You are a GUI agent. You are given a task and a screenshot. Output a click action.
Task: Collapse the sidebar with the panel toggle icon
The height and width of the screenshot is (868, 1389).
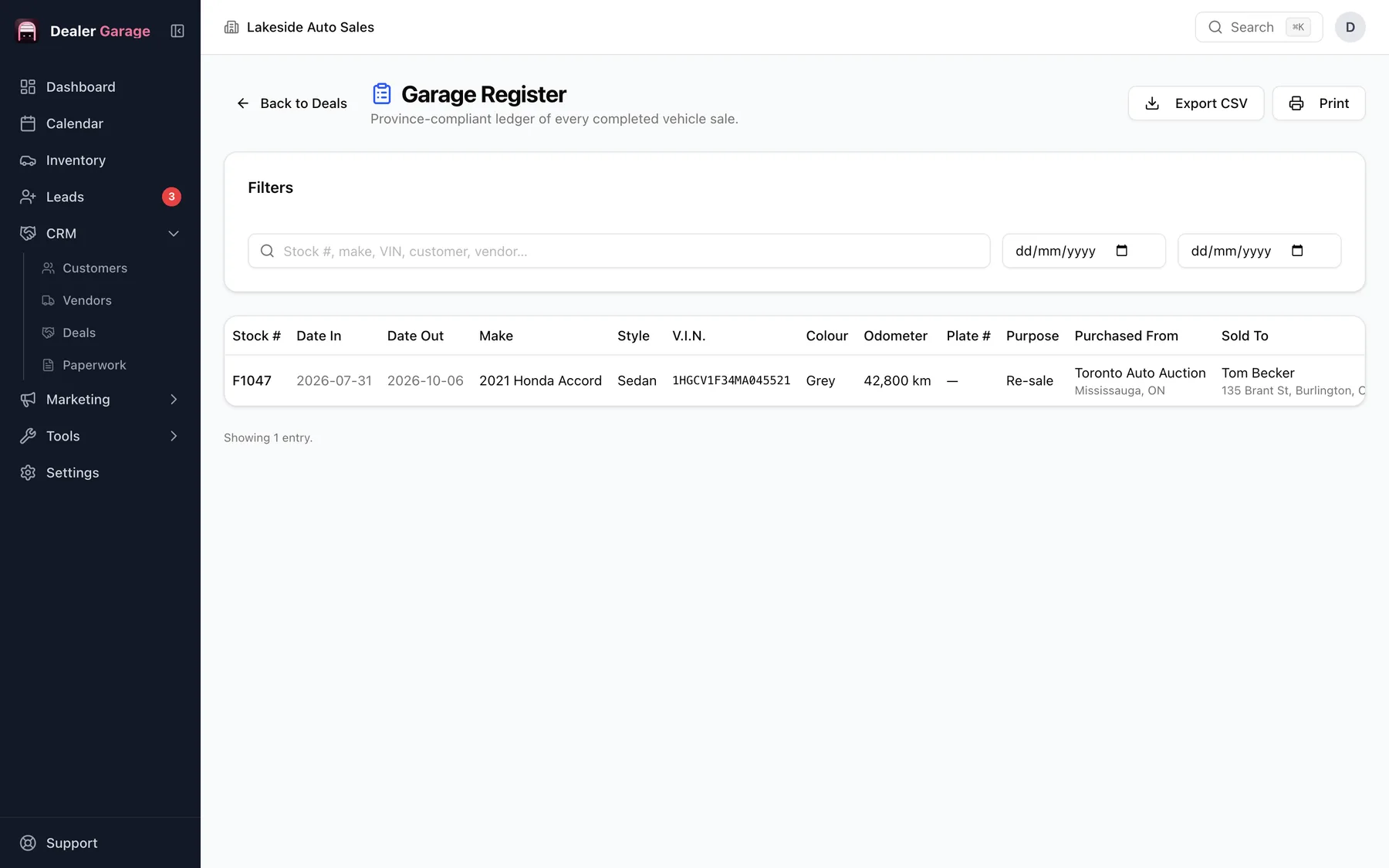tap(177, 31)
